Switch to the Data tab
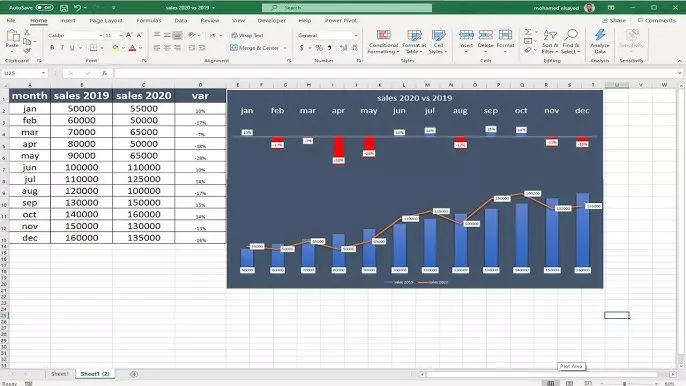This screenshot has width=686, height=386. click(181, 21)
